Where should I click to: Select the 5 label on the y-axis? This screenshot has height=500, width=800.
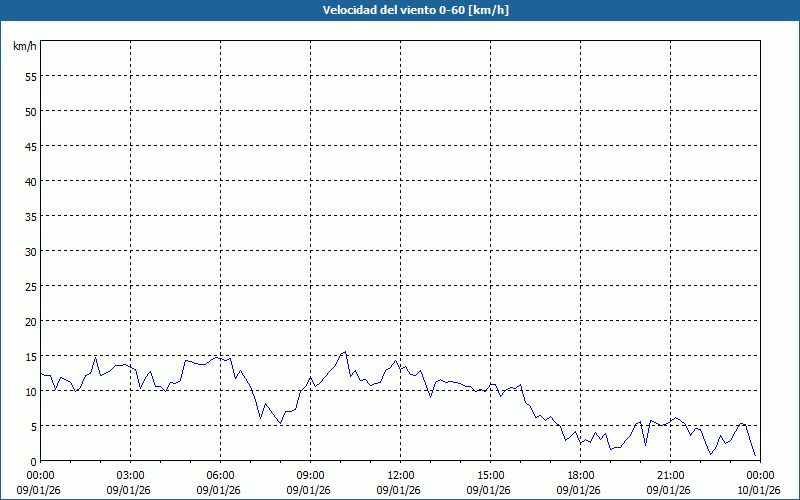tap(34, 426)
